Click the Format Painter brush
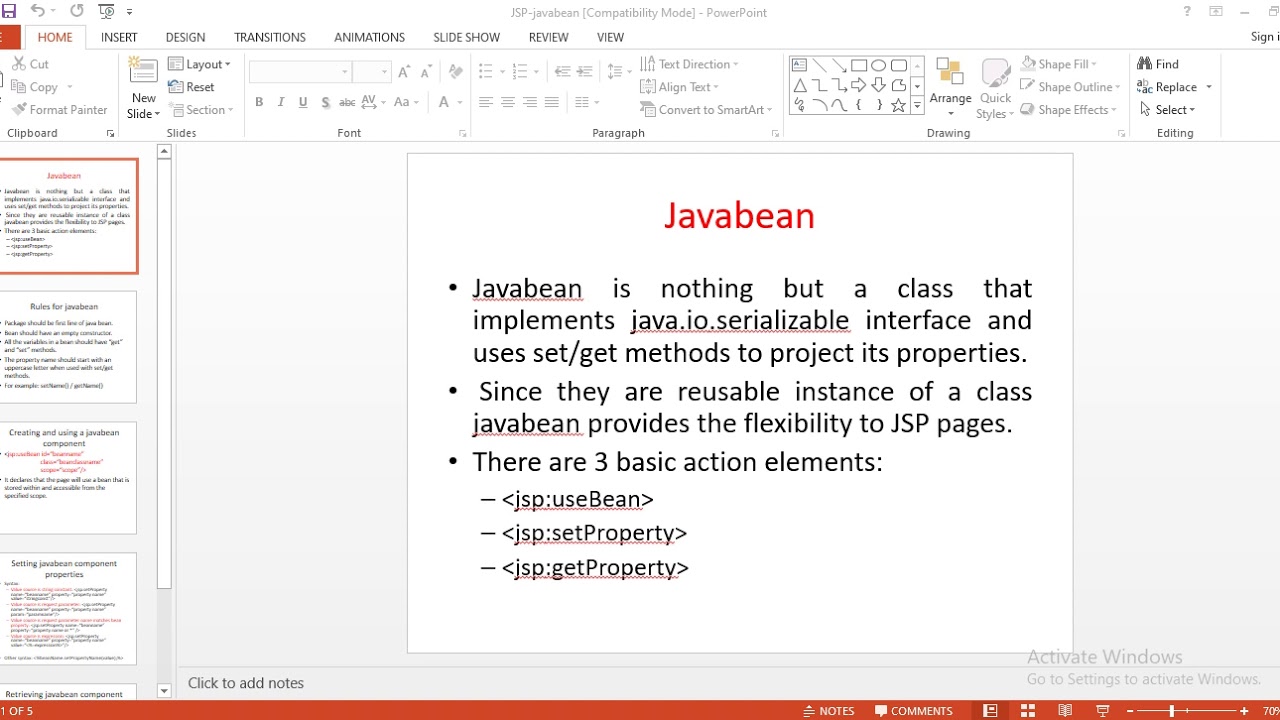This screenshot has width=1280, height=720. pos(60,110)
